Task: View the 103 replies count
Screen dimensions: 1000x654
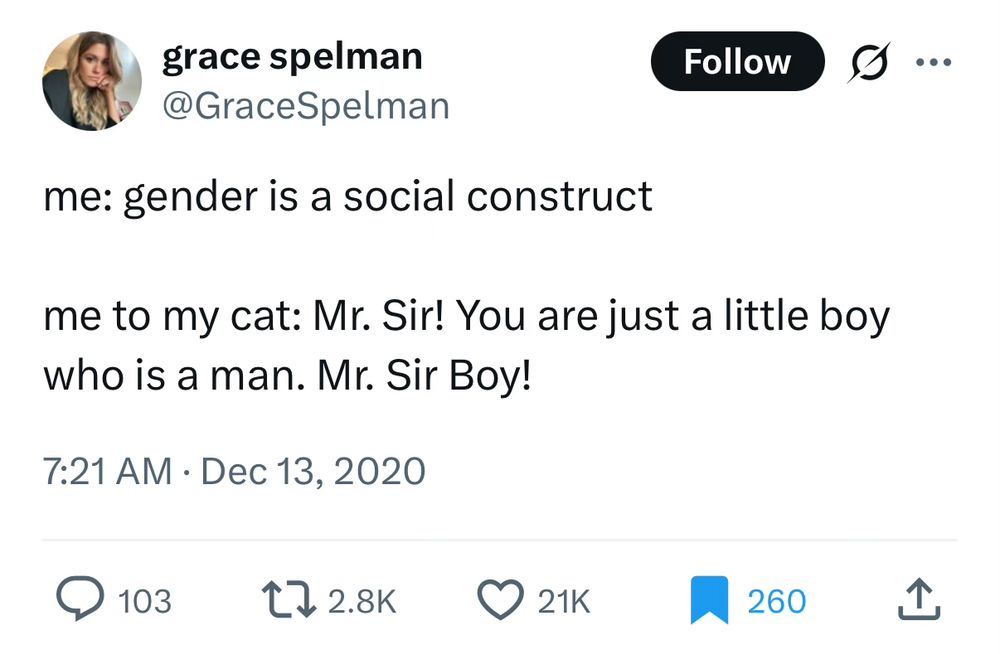Action: pos(143,600)
